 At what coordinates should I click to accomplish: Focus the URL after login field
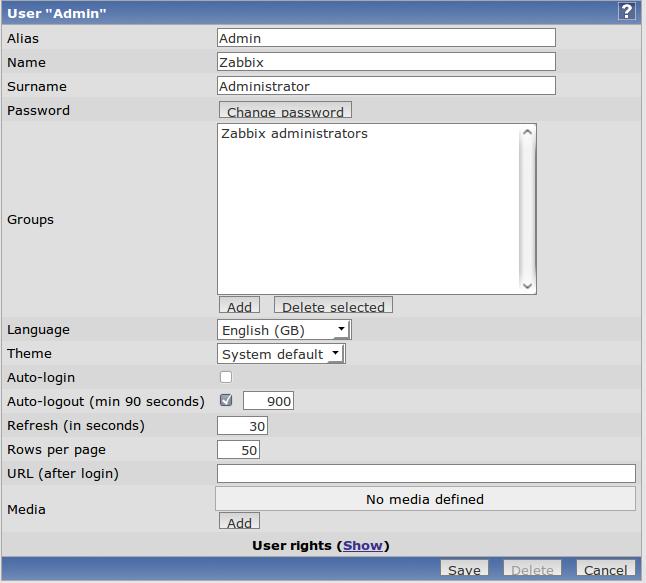(x=426, y=474)
